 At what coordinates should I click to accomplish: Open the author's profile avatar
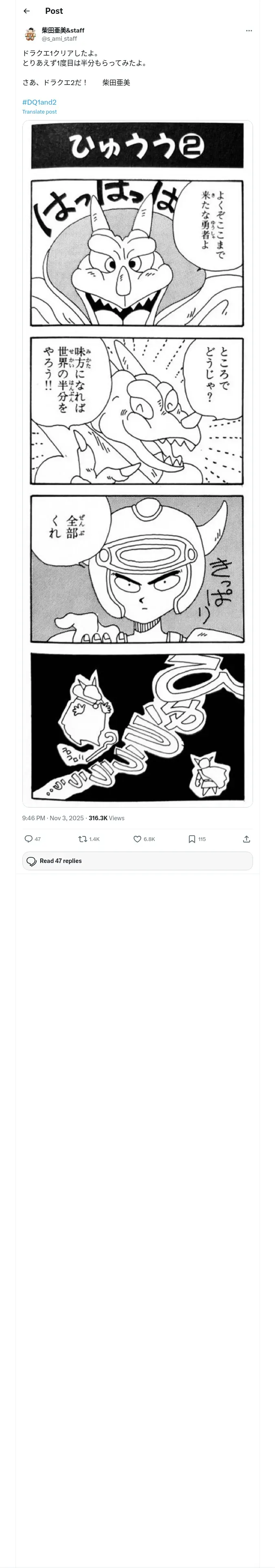(30, 34)
